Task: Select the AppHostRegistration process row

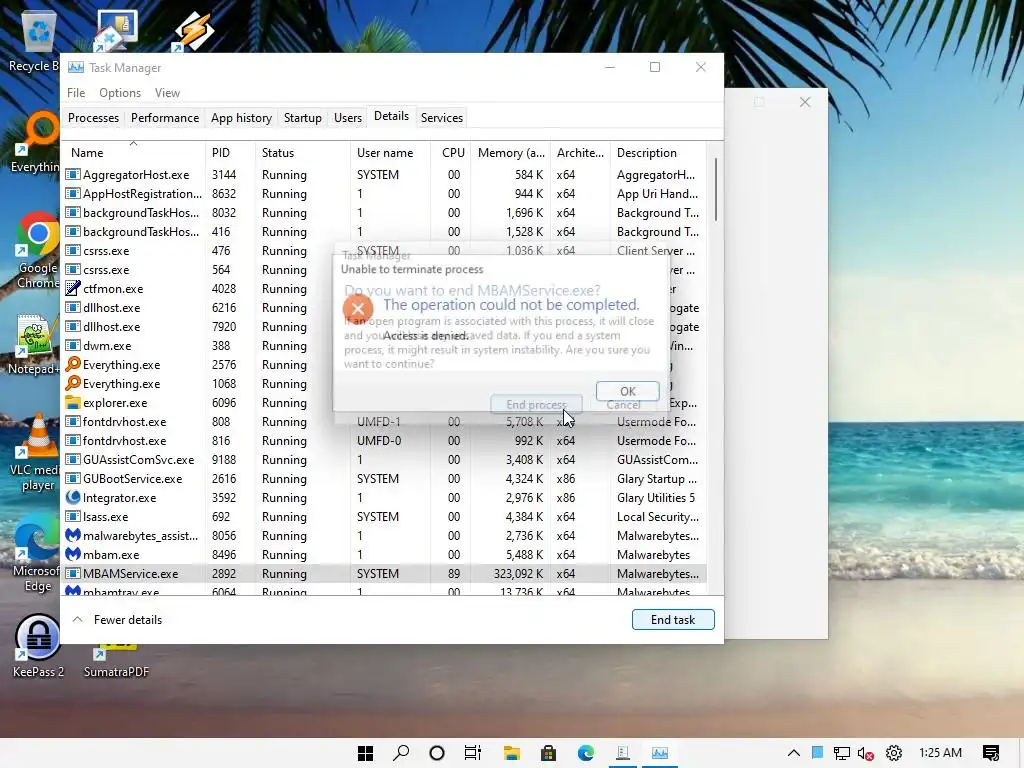Action: (385, 193)
